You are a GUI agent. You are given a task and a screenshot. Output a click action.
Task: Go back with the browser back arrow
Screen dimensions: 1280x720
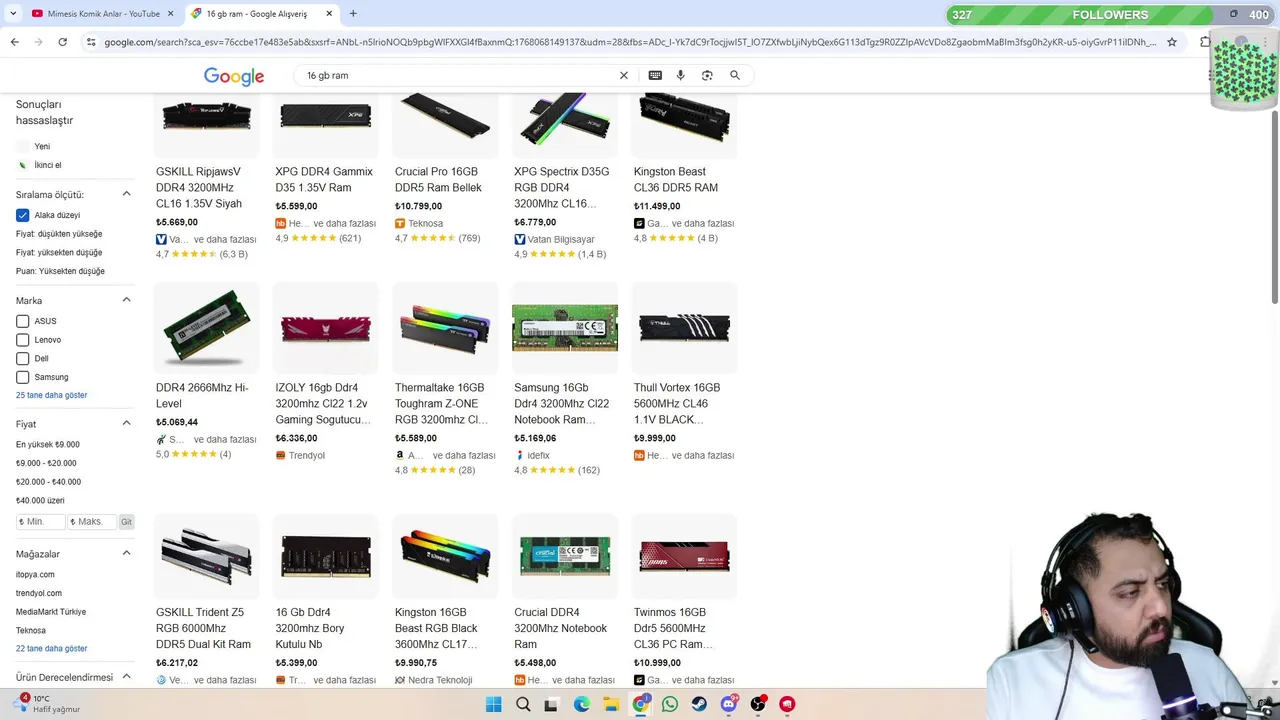click(x=14, y=42)
